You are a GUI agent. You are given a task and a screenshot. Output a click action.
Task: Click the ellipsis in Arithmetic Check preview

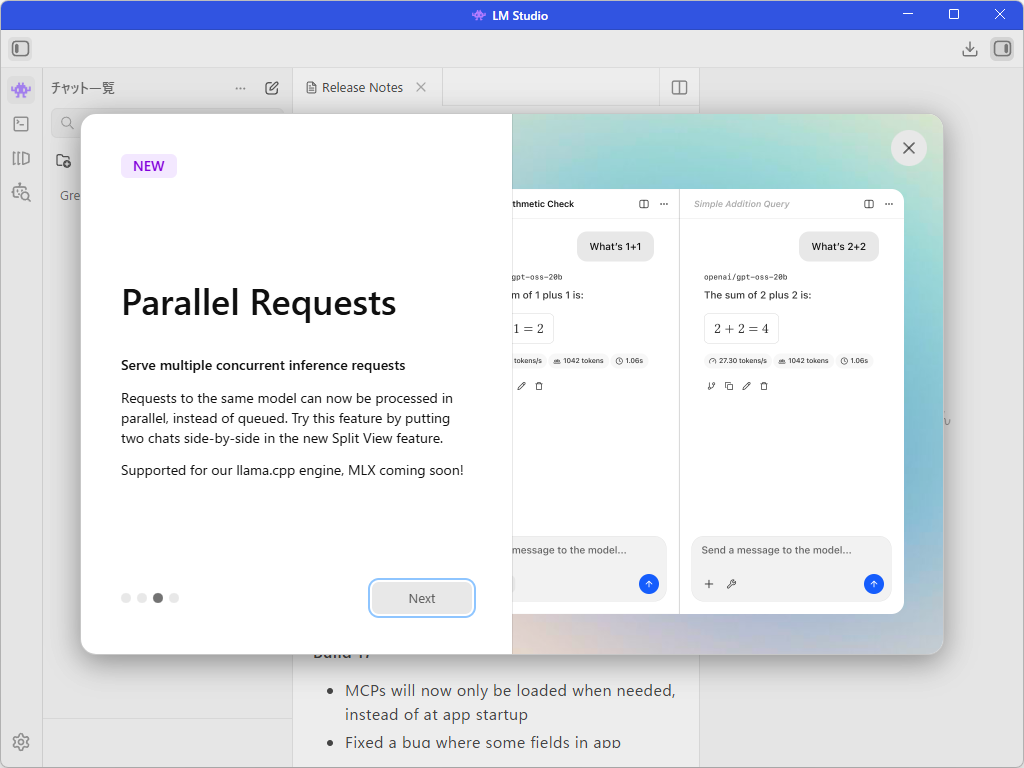(x=664, y=204)
